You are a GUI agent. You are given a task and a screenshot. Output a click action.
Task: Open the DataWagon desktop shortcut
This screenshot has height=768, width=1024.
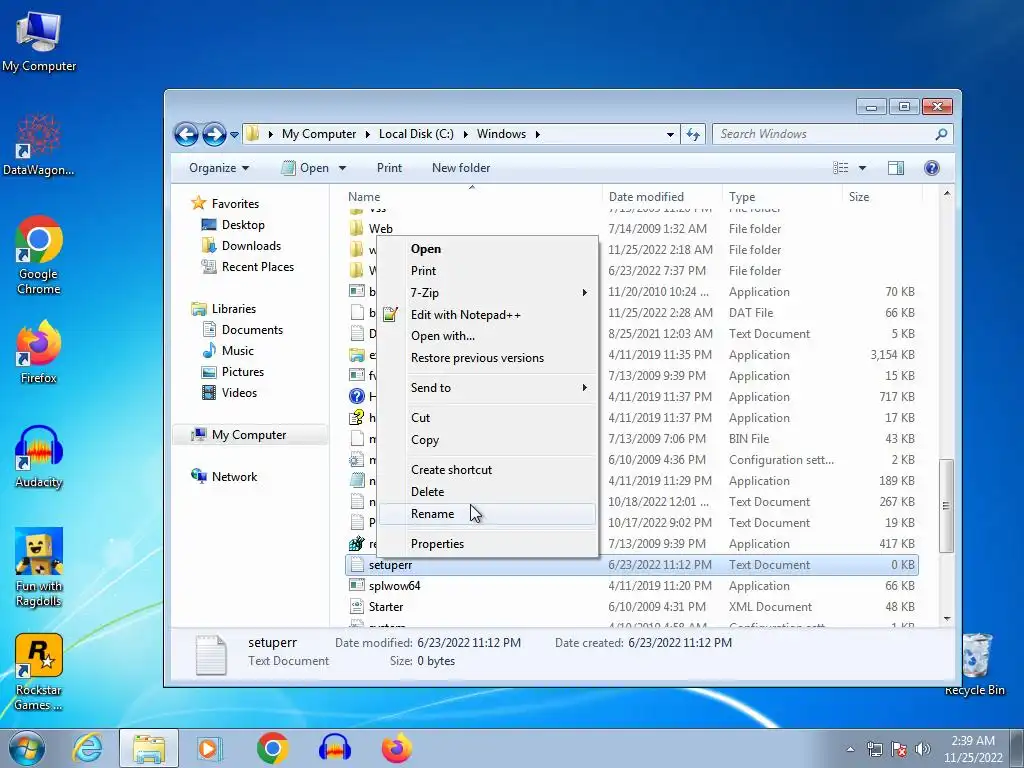pos(39,145)
